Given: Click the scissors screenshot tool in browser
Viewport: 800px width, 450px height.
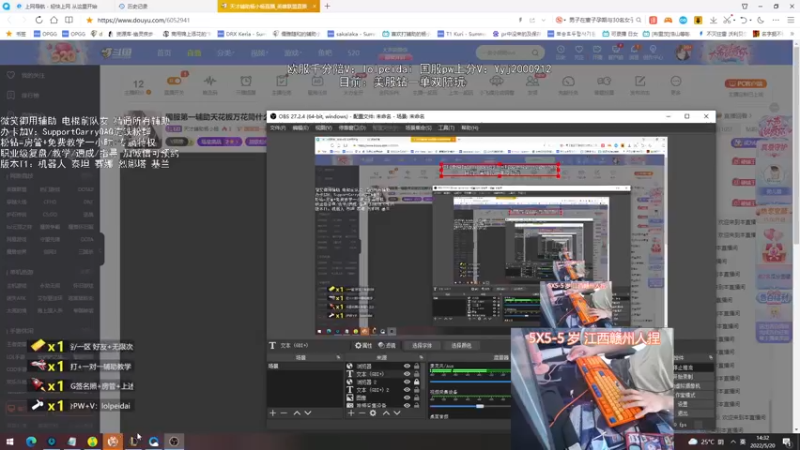Looking at the screenshot, I should (728, 20).
